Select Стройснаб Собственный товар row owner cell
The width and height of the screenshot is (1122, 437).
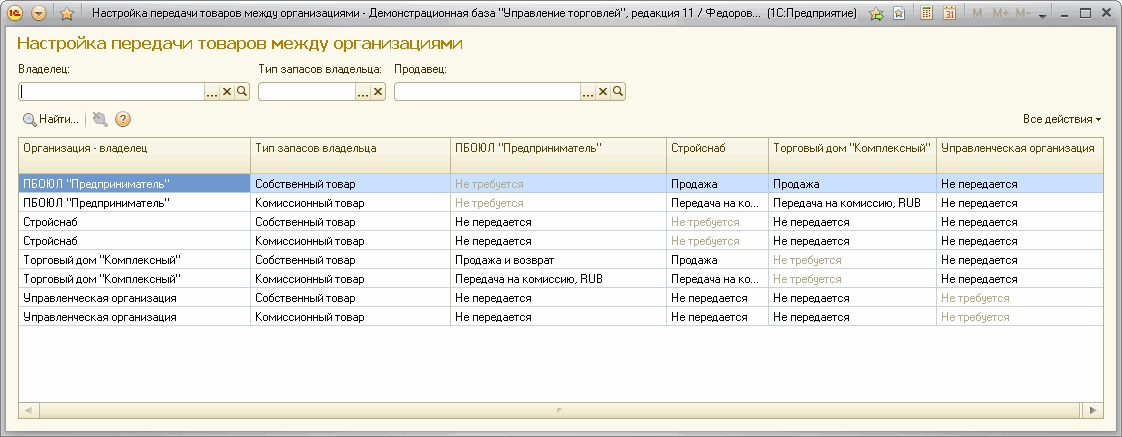(134, 222)
